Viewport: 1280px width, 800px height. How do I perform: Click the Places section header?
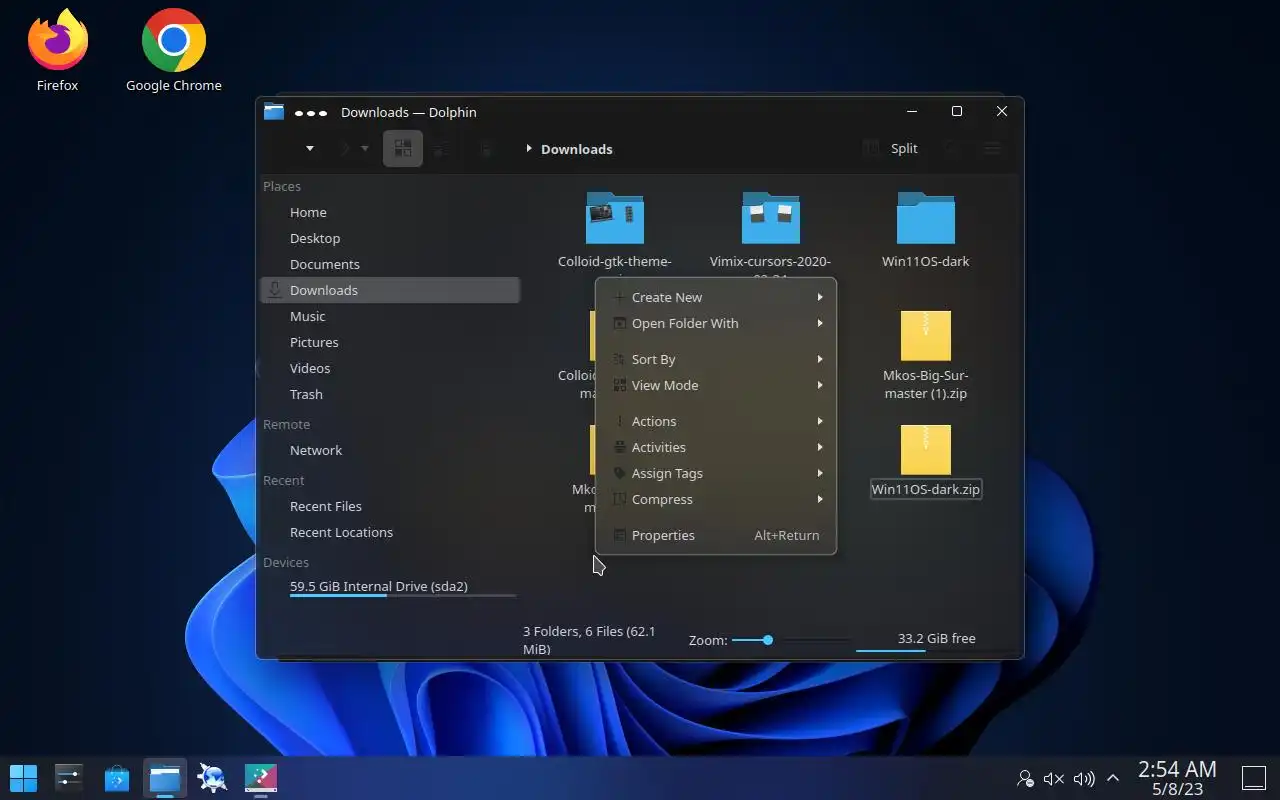[282, 186]
